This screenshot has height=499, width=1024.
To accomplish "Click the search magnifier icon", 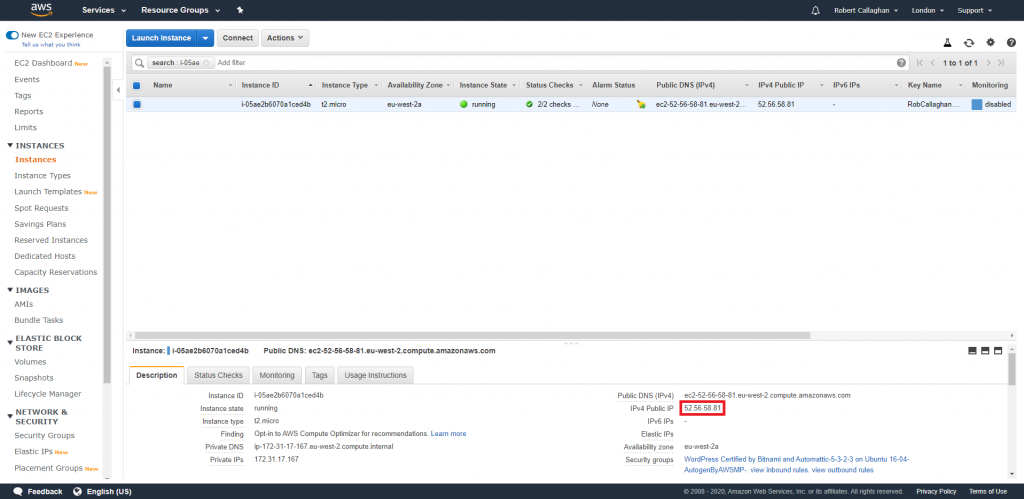I will [139, 63].
